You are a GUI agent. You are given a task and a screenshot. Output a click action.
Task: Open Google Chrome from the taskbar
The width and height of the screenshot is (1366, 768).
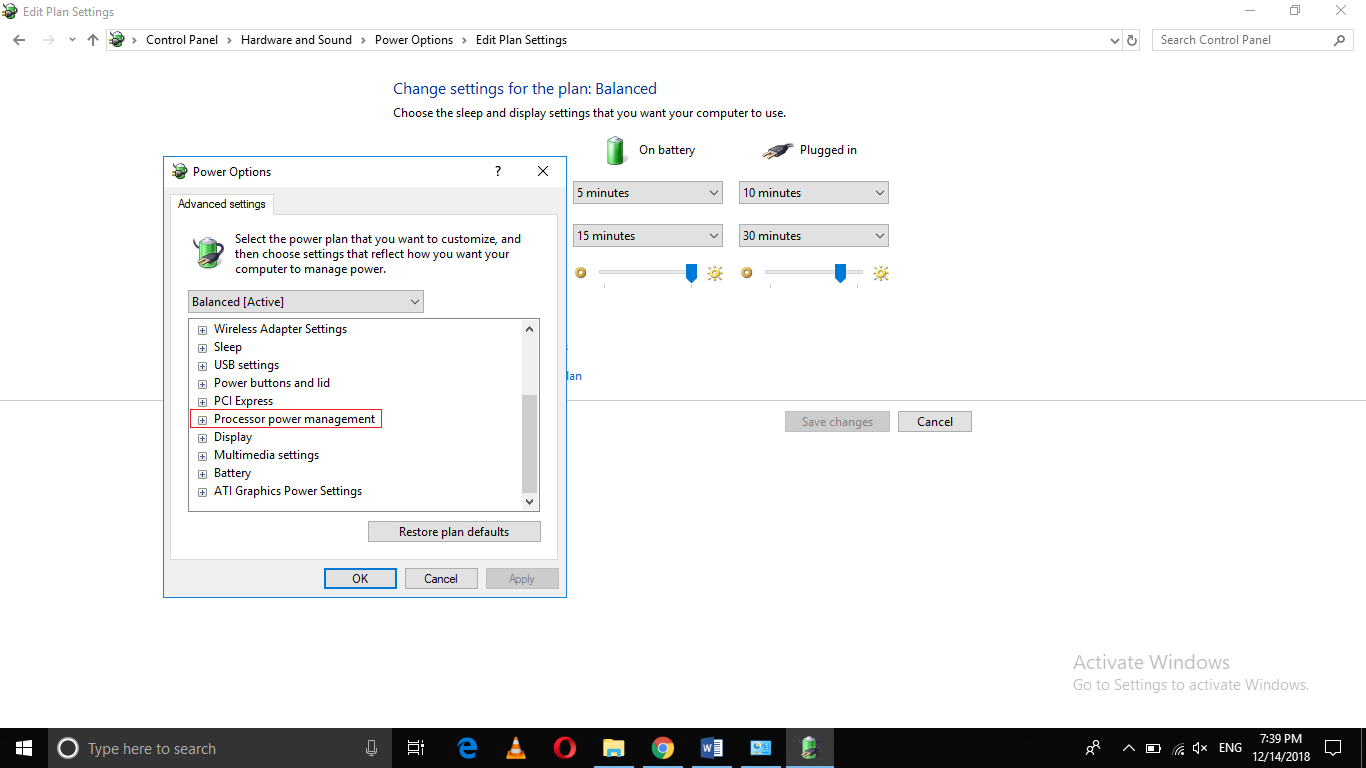pos(662,747)
